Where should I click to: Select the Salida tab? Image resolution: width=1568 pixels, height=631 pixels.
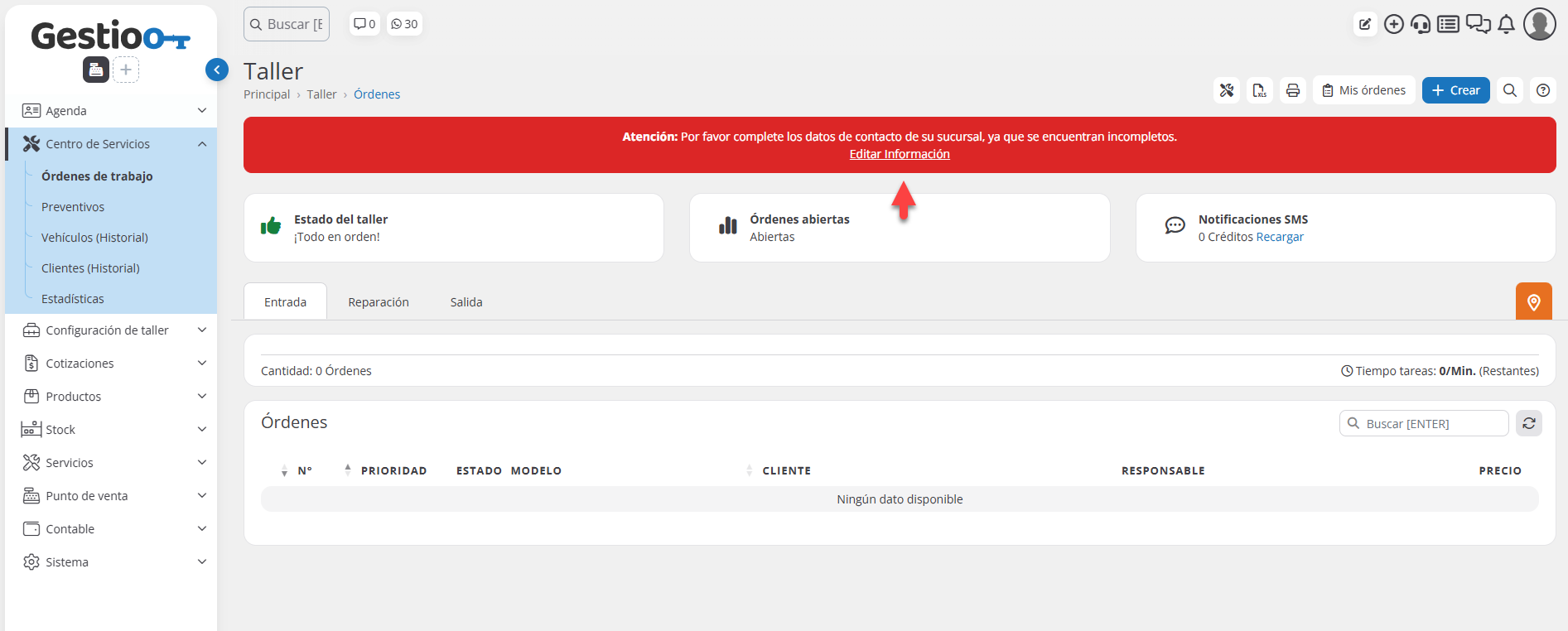coord(466,302)
